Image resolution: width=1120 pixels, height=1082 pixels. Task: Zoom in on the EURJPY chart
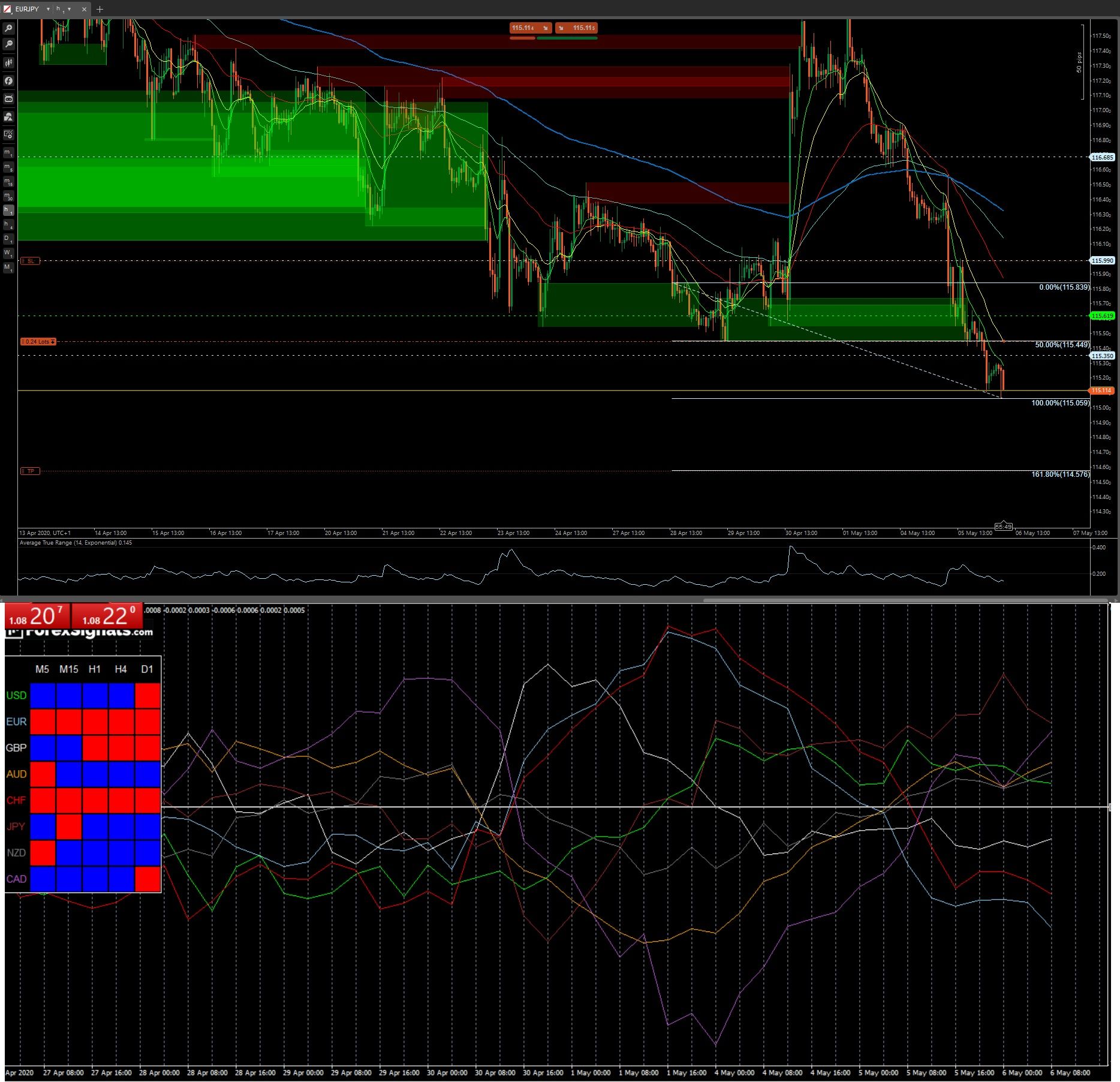tap(8, 28)
